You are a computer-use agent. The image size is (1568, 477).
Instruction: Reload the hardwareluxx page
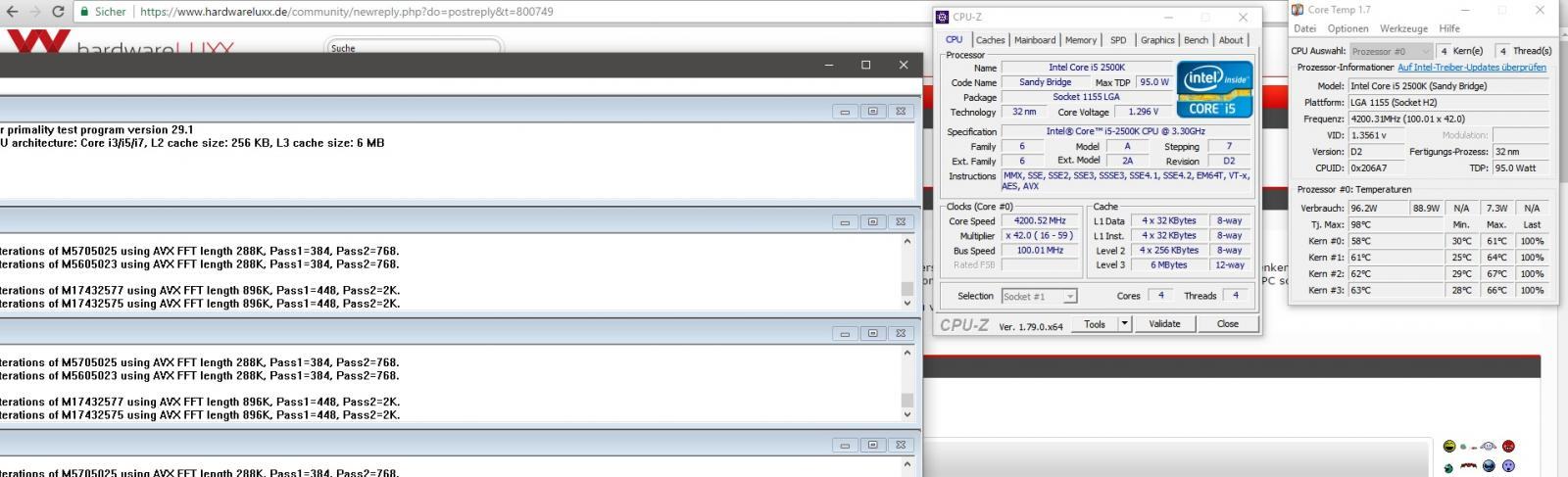coord(58,12)
